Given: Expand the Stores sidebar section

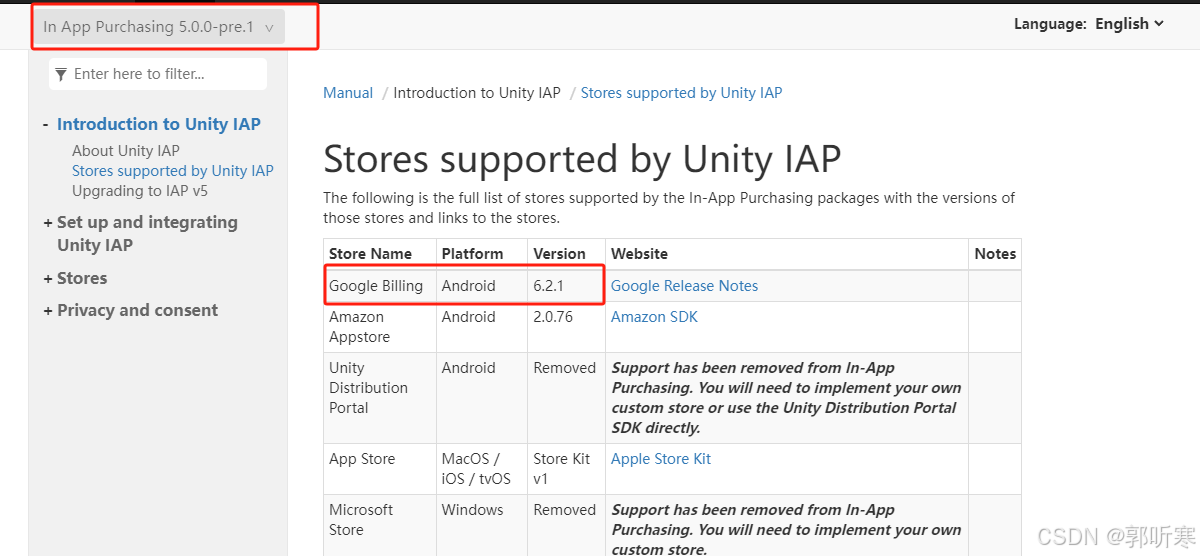Looking at the screenshot, I should [x=48, y=278].
